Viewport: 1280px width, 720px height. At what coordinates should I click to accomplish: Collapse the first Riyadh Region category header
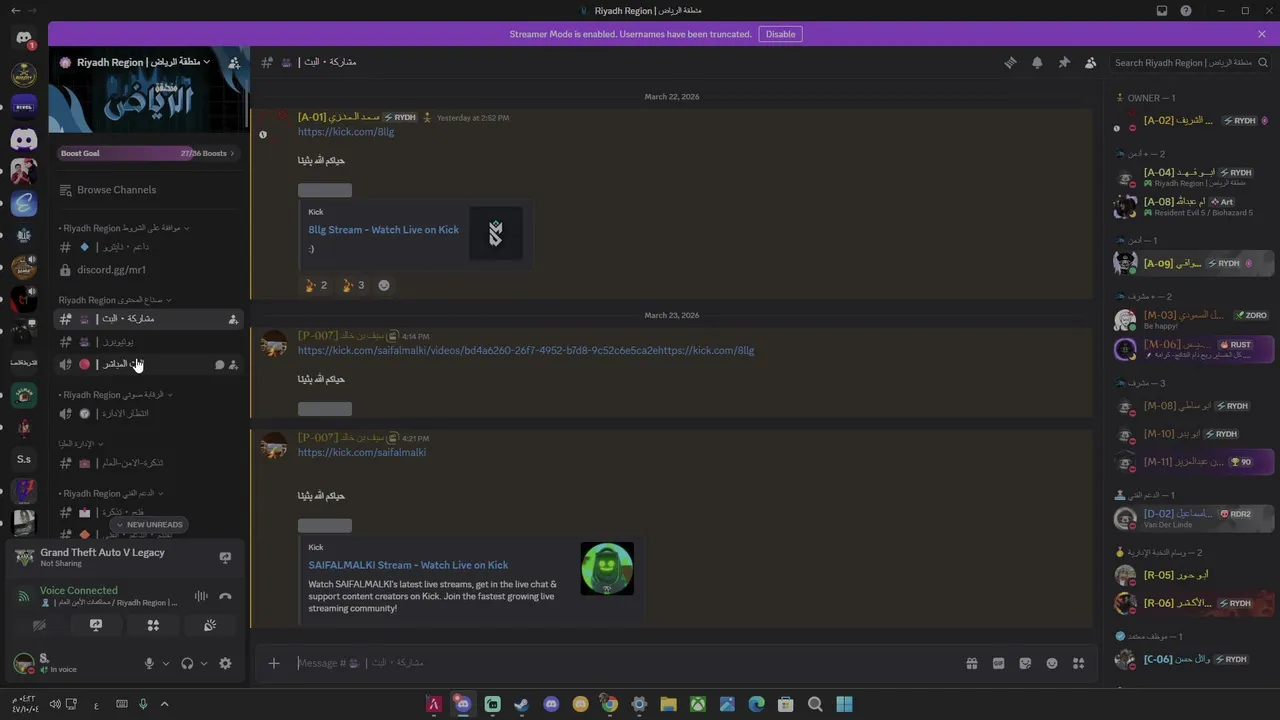tap(123, 228)
